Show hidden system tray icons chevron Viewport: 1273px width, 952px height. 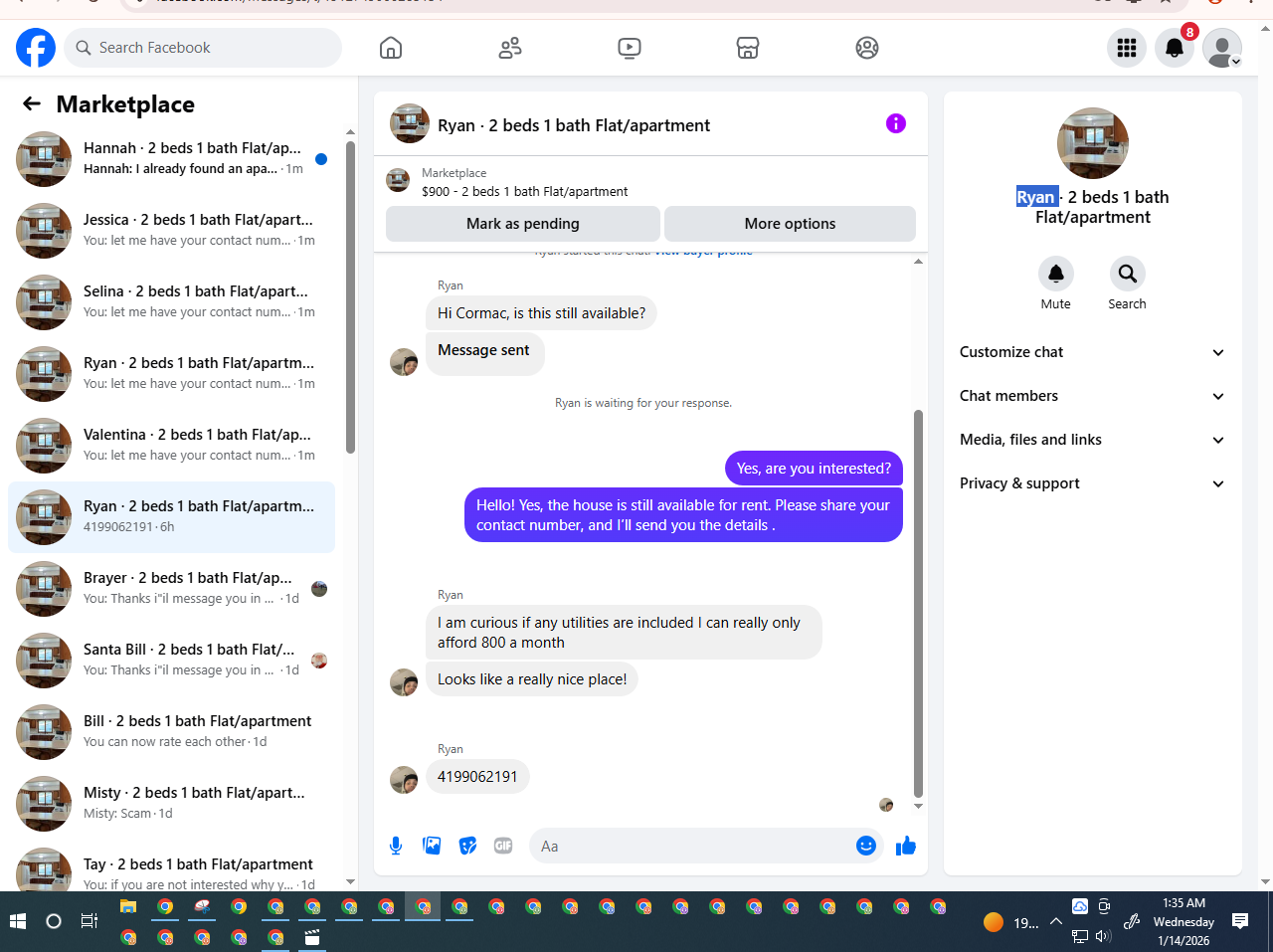click(1056, 922)
